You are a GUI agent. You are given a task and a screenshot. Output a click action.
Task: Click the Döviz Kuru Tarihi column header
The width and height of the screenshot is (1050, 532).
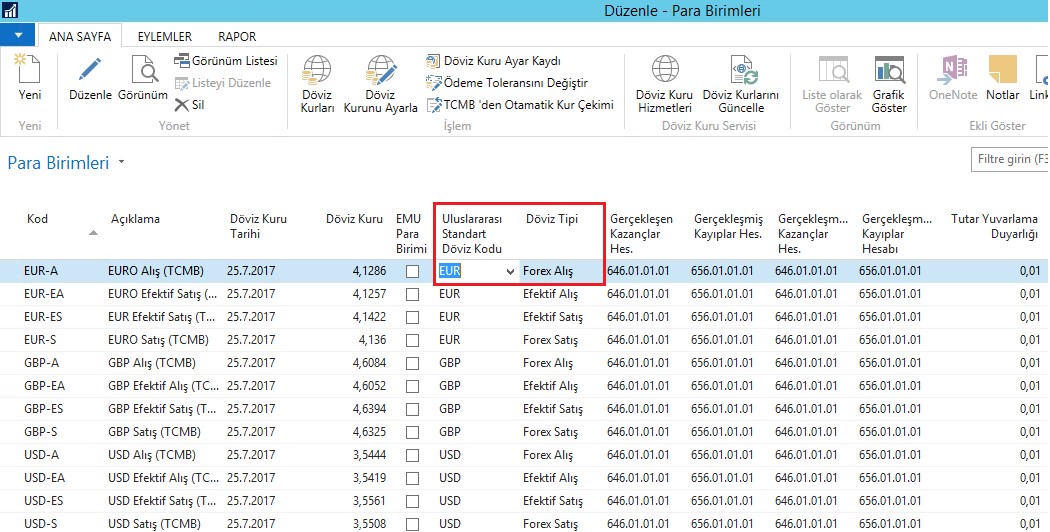tap(258, 226)
